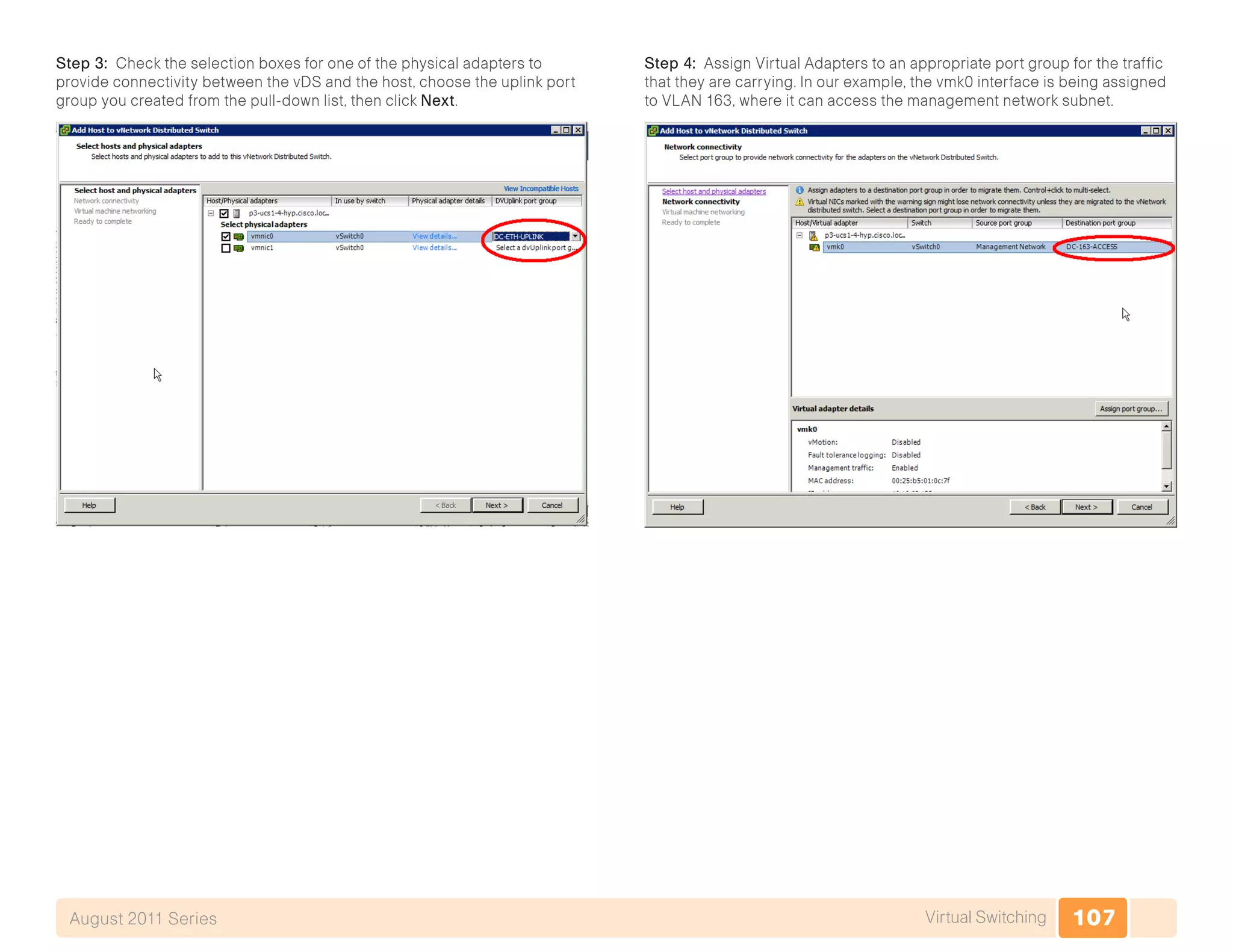
Task: Click View details link for vmnic1
Action: [434, 248]
